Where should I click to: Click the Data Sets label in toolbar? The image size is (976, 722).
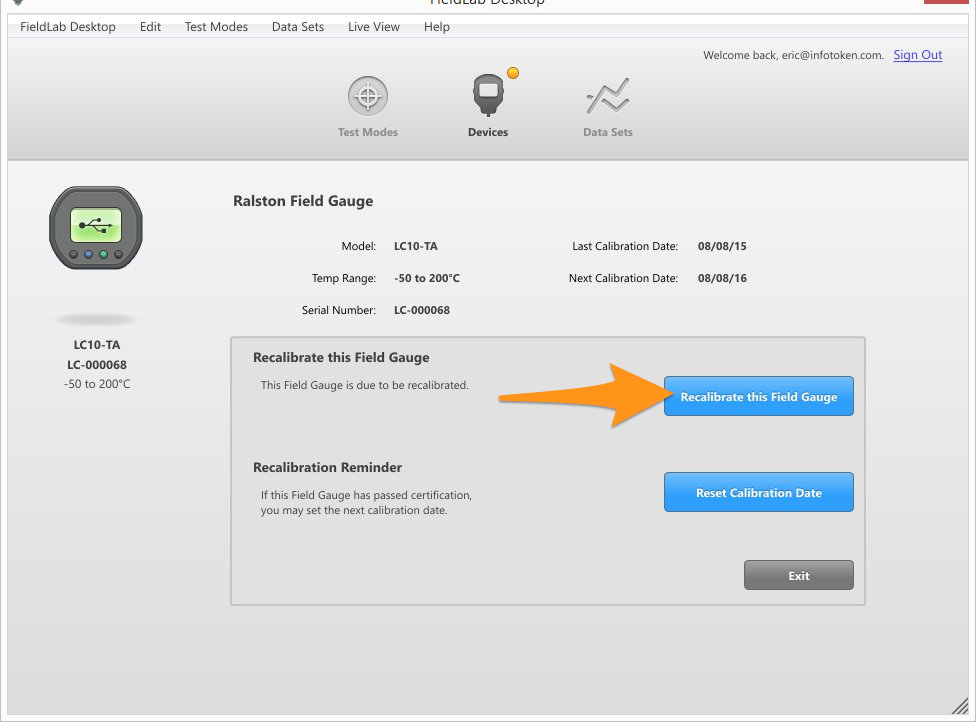[x=608, y=132]
